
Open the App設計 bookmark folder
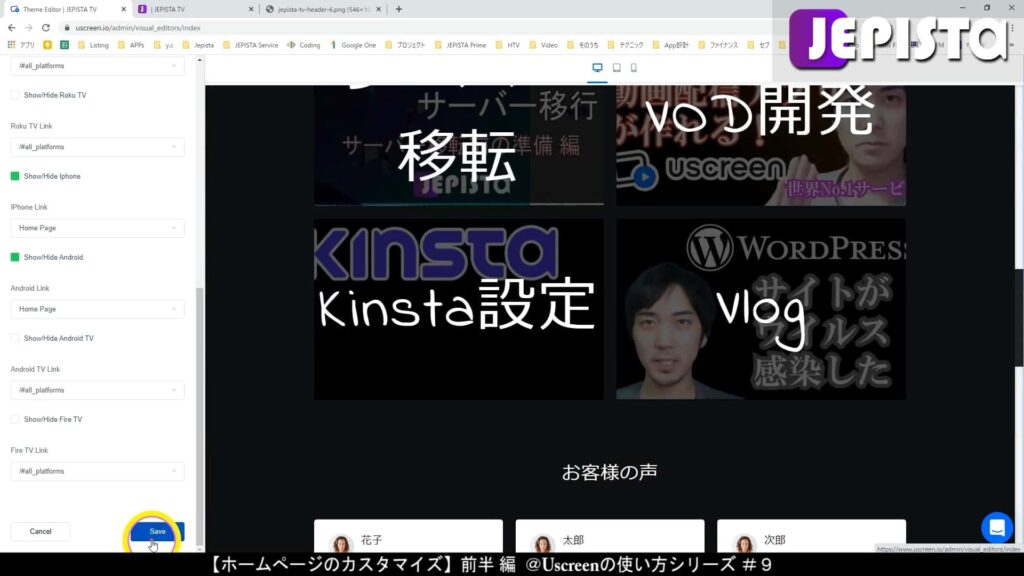pyautogui.click(x=670, y=45)
